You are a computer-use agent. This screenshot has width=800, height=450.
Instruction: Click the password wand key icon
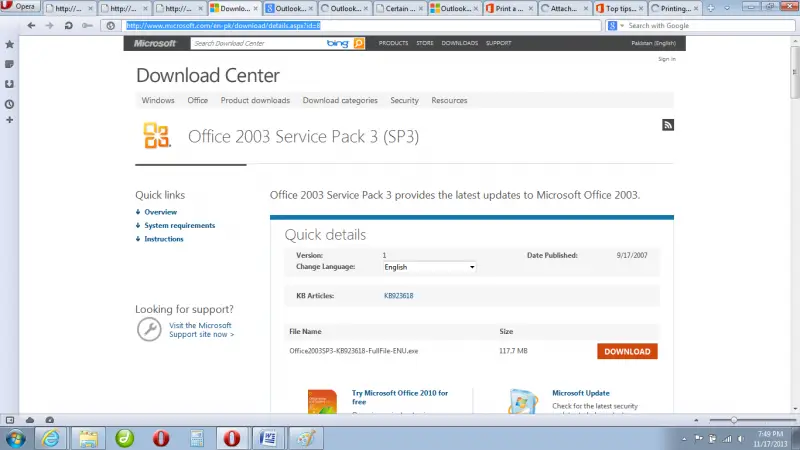(x=87, y=26)
